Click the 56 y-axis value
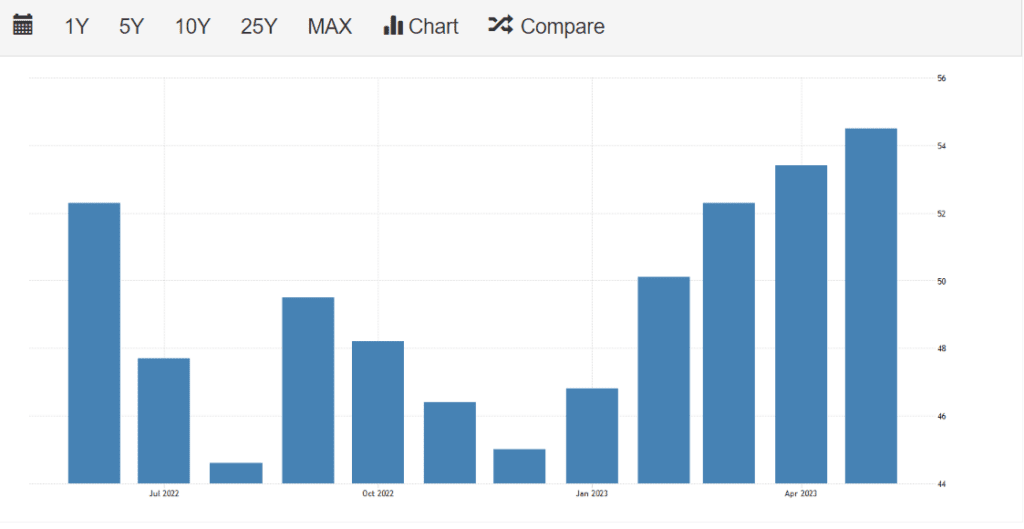Screen dimensions: 1024x529 (942, 78)
